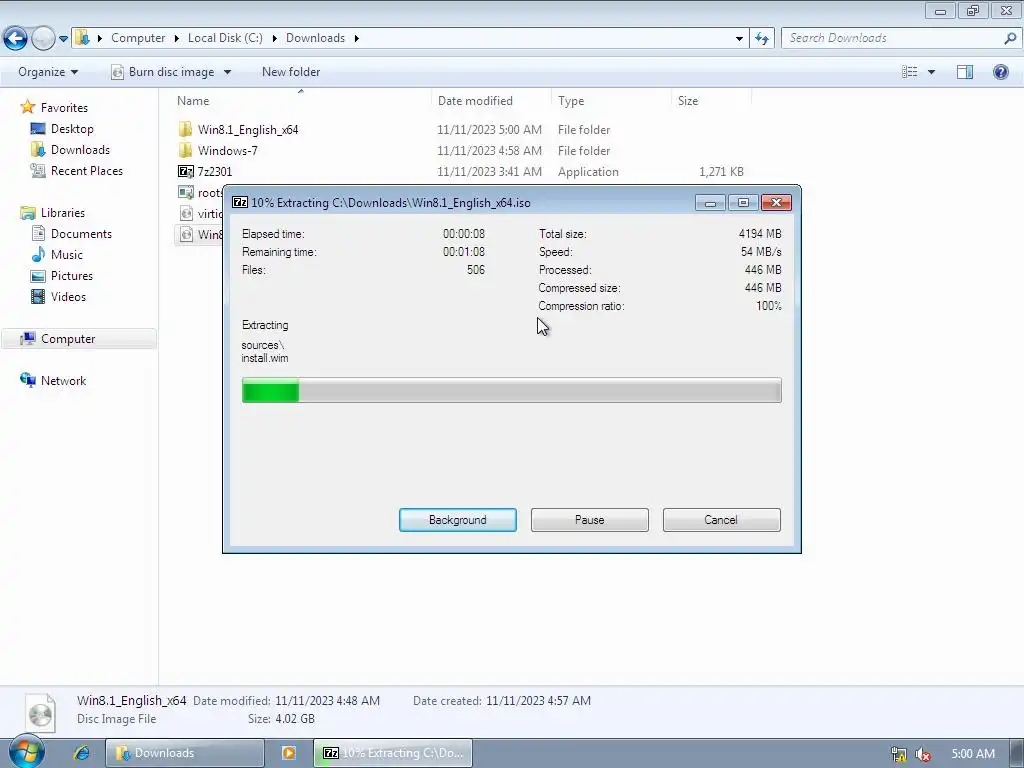This screenshot has height=768, width=1024.
Task: Select the 7z2301 application icon
Action: coord(185,171)
